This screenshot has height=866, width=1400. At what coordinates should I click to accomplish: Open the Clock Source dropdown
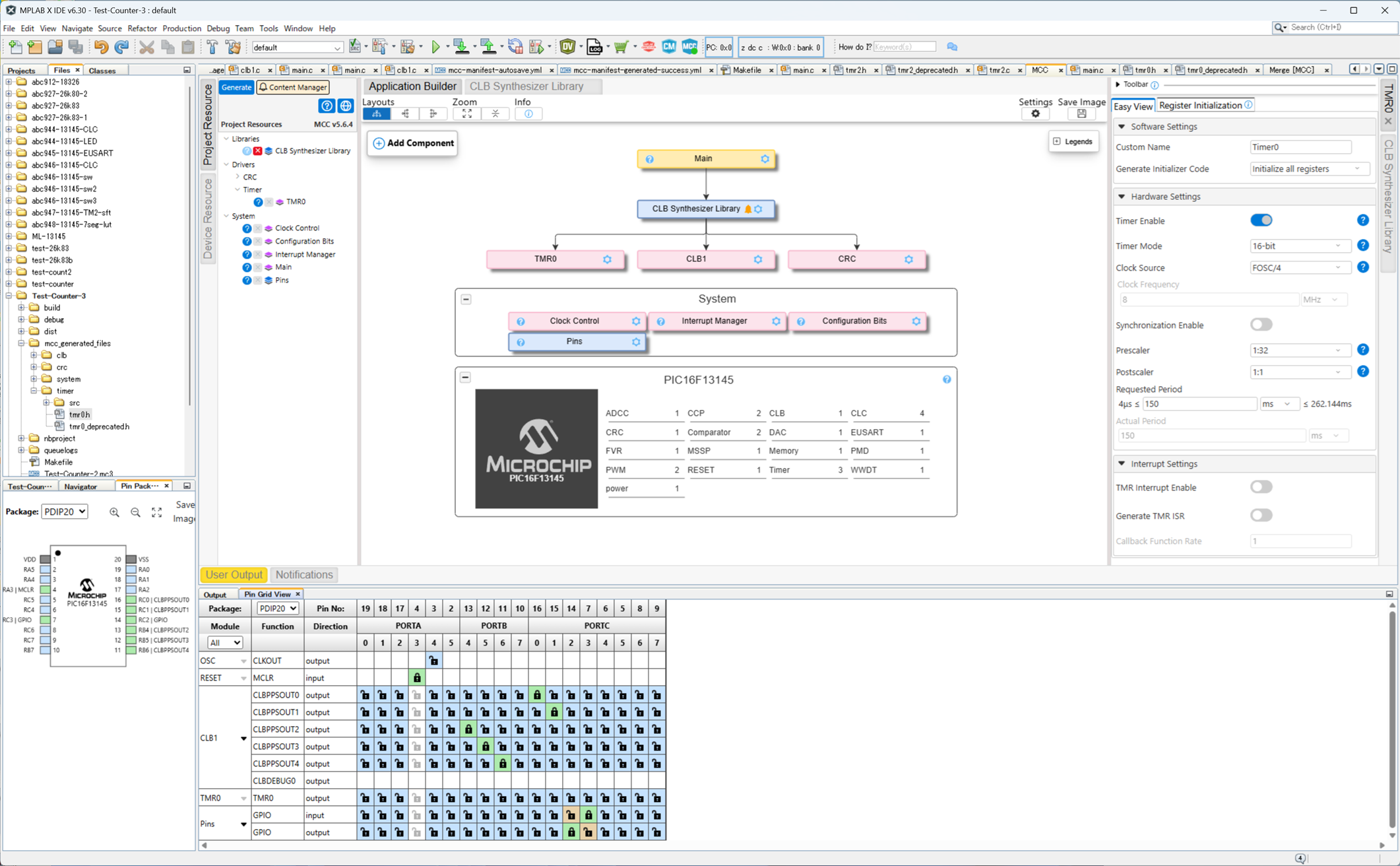click(x=1299, y=268)
